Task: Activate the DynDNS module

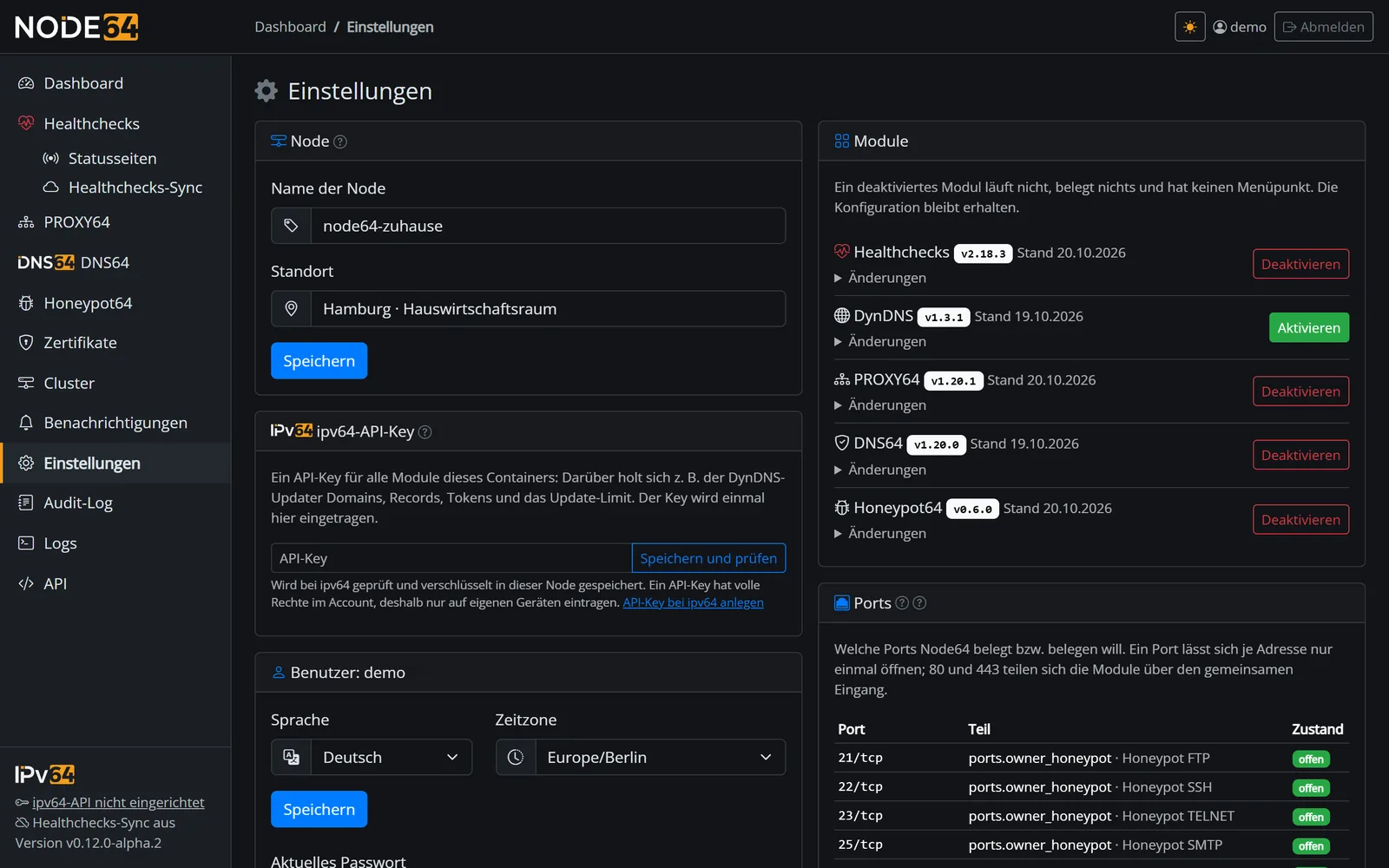Action: (1308, 327)
